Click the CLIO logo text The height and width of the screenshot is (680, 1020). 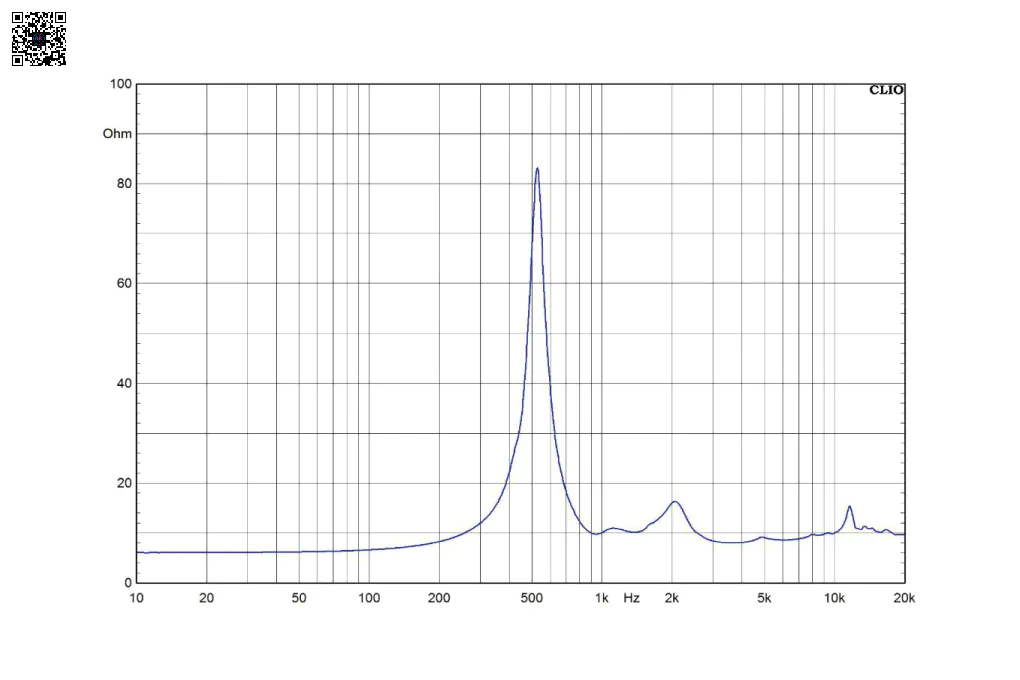[886, 90]
